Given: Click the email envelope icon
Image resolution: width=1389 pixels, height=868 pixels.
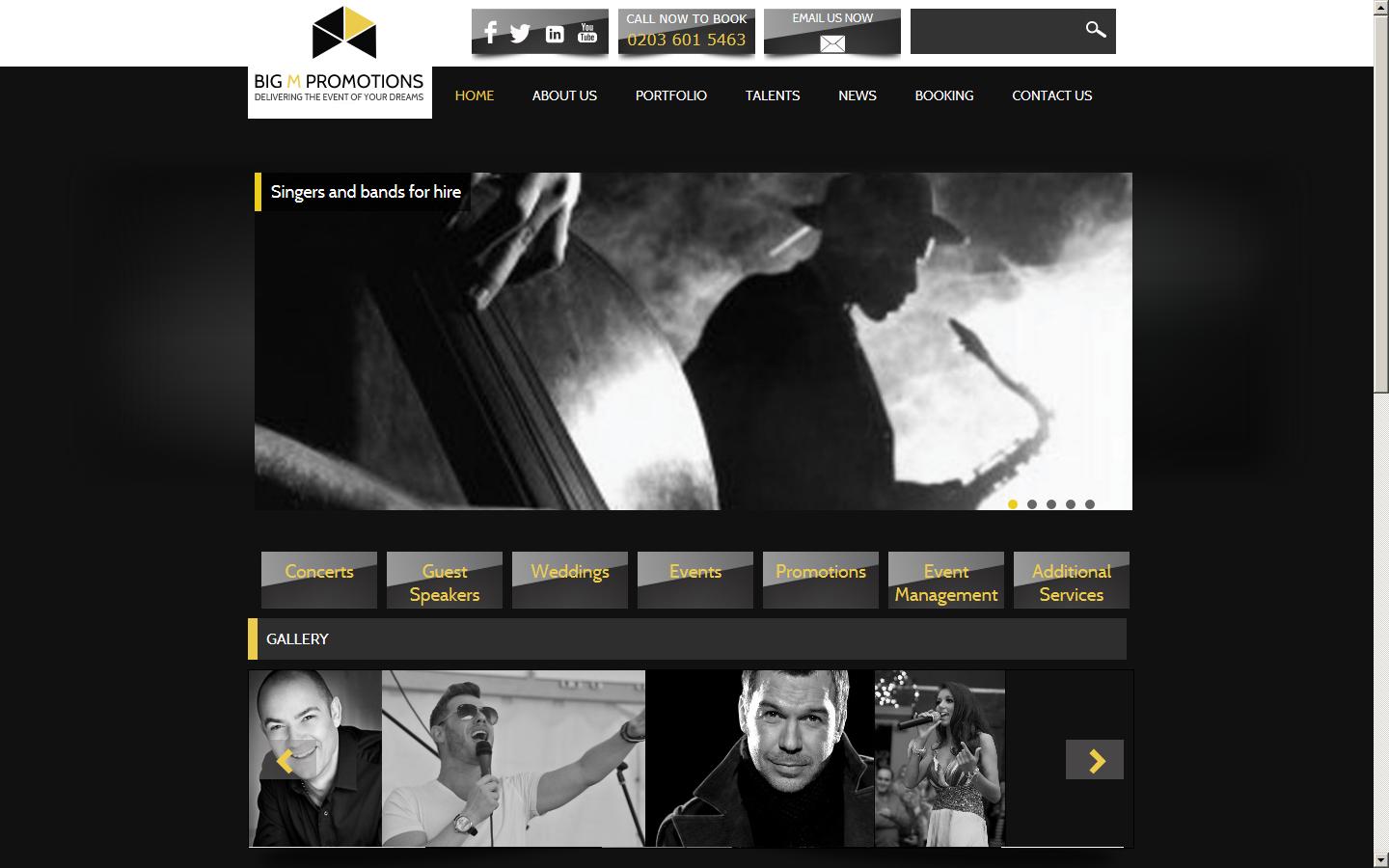Looking at the screenshot, I should pyautogui.click(x=831, y=43).
